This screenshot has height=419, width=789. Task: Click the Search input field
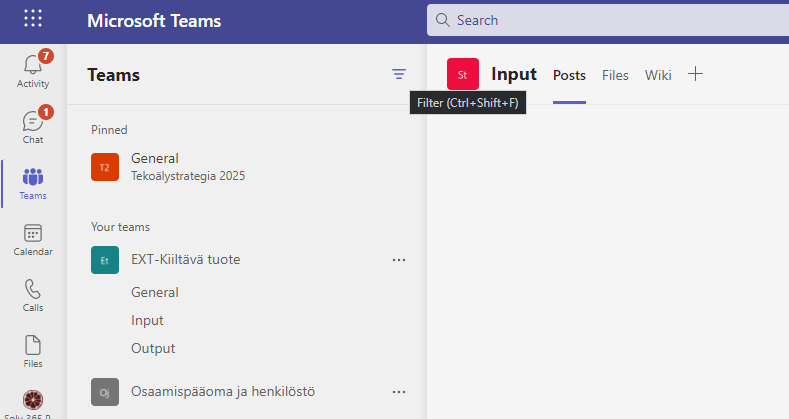(x=600, y=20)
